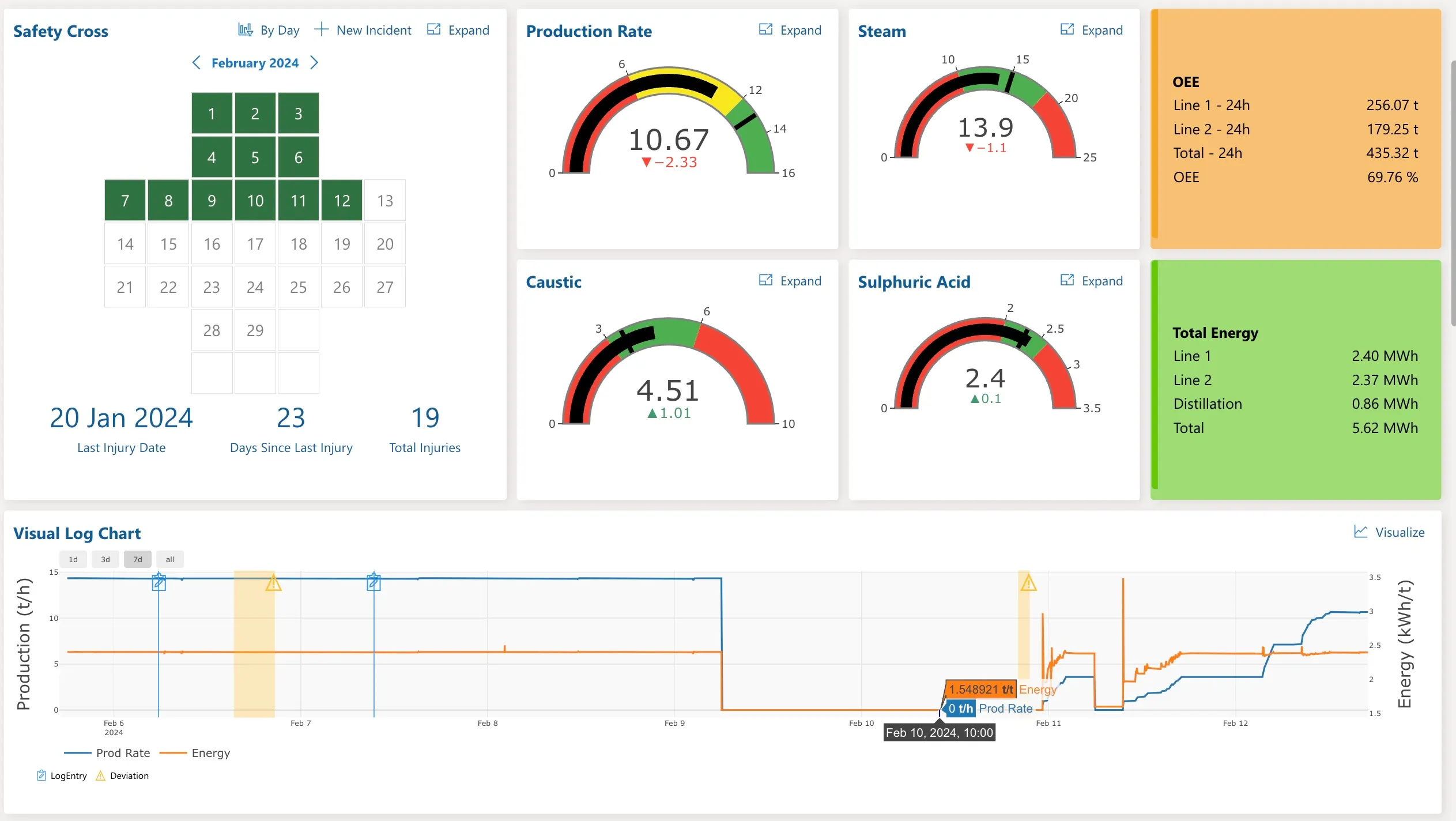
Task: Expand the Steam gauge panel
Action: (1091, 30)
